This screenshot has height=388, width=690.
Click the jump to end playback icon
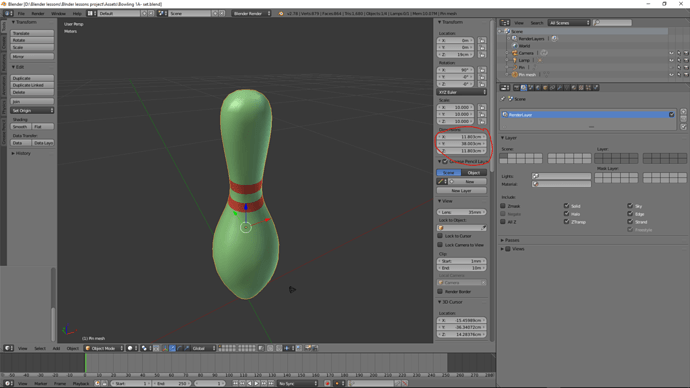271,384
